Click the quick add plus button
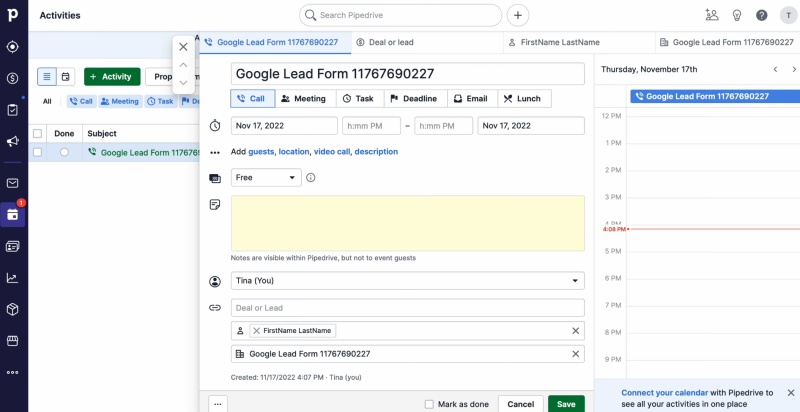800x412 pixels. [518, 15]
